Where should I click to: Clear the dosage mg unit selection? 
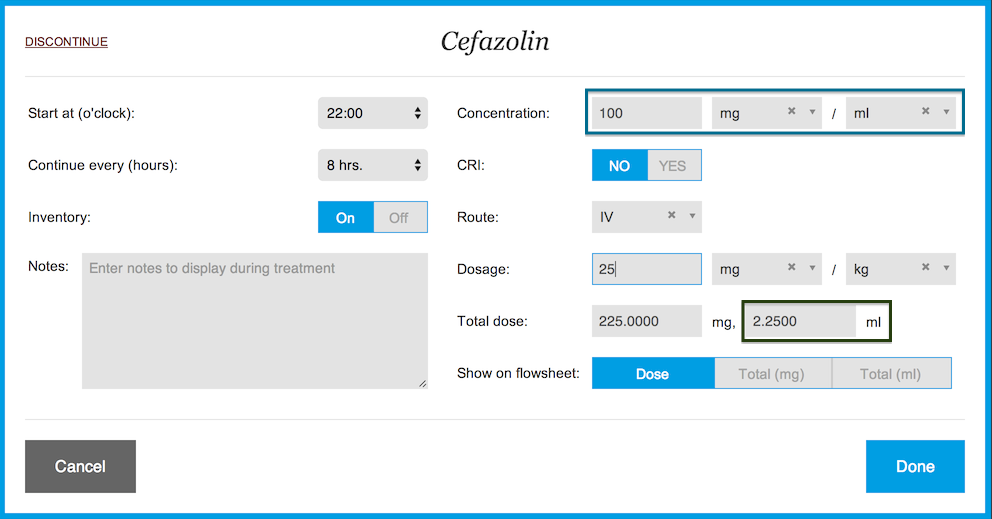pos(791,267)
